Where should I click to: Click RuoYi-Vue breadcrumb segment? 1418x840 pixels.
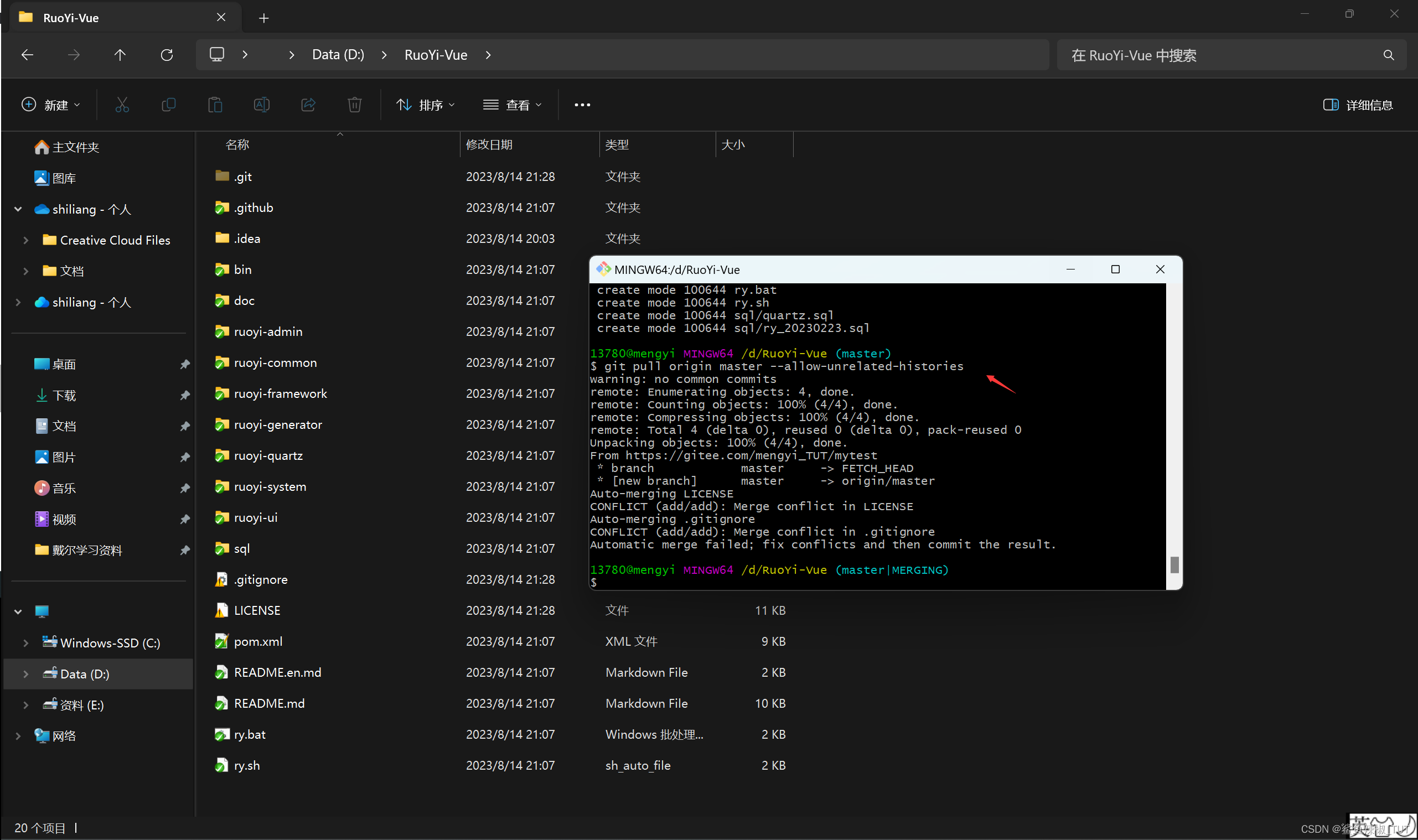coord(436,54)
